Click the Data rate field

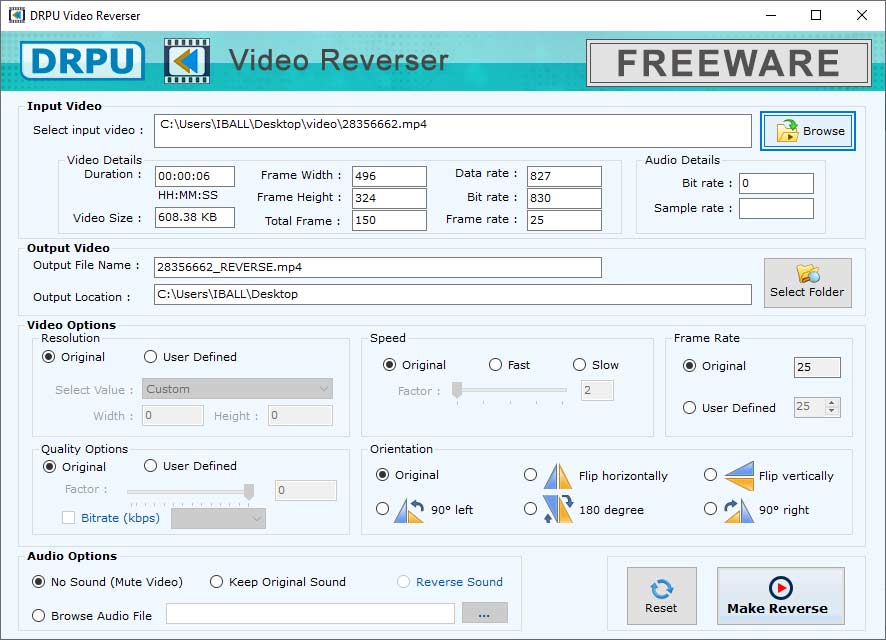click(x=564, y=176)
